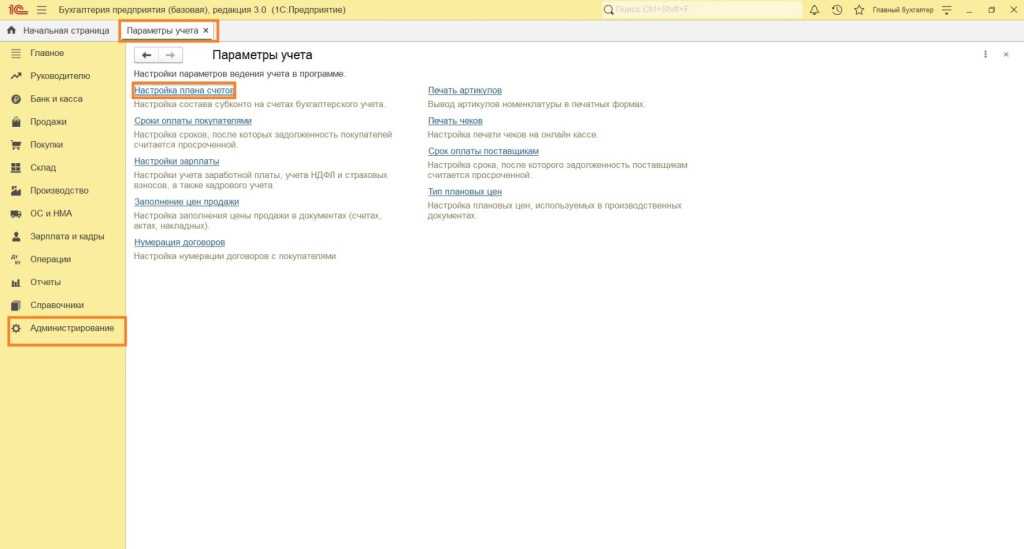
Task: Open Печать артикулов link
Action: pos(465,90)
